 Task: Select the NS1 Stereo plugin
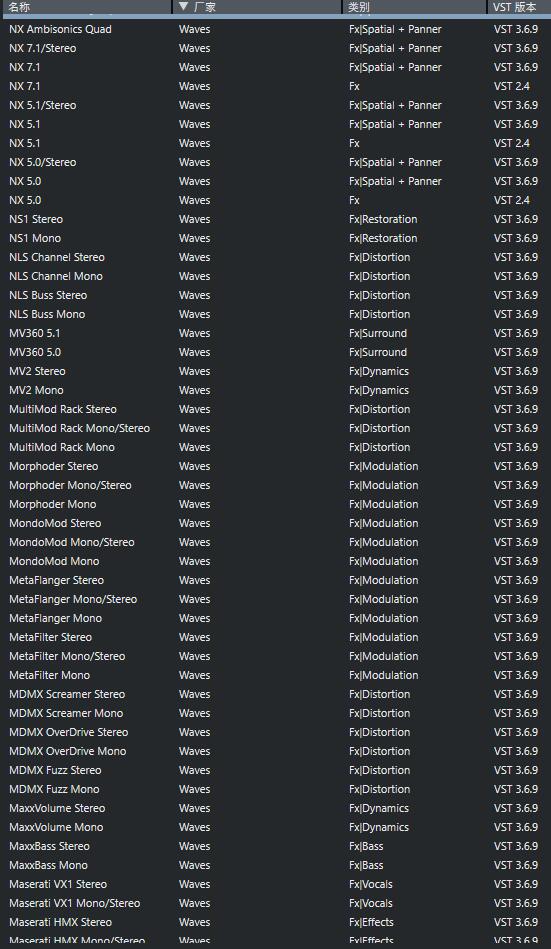click(x=276, y=219)
